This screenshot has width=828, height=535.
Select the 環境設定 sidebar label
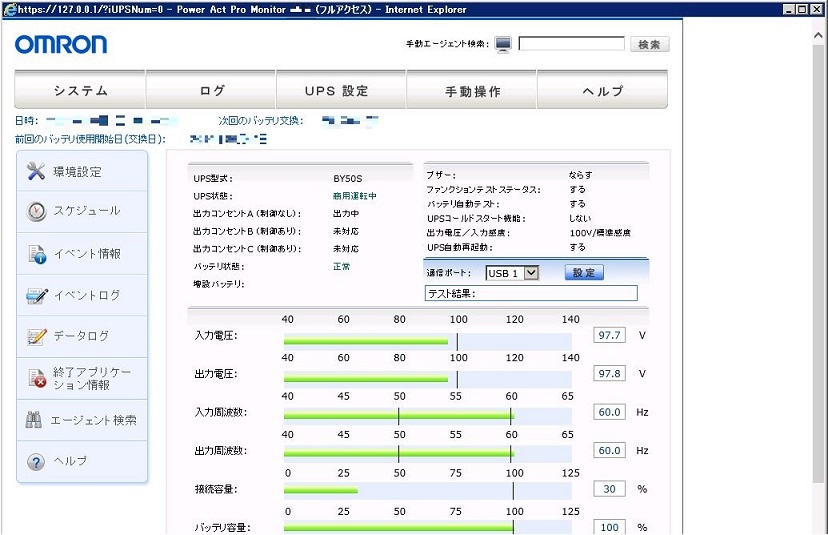pyautogui.click(x=77, y=172)
